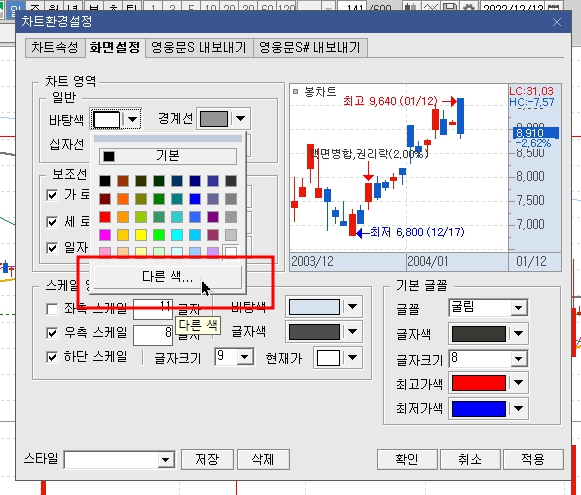Click the 최저 6,800 (12/17) label
Image resolution: width=581 pixels, height=495 pixels.
coord(417,232)
